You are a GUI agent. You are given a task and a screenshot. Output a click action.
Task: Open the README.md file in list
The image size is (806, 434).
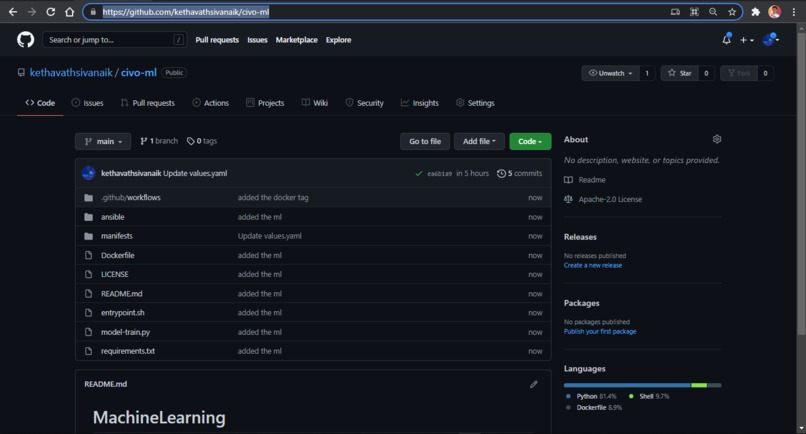(121, 294)
